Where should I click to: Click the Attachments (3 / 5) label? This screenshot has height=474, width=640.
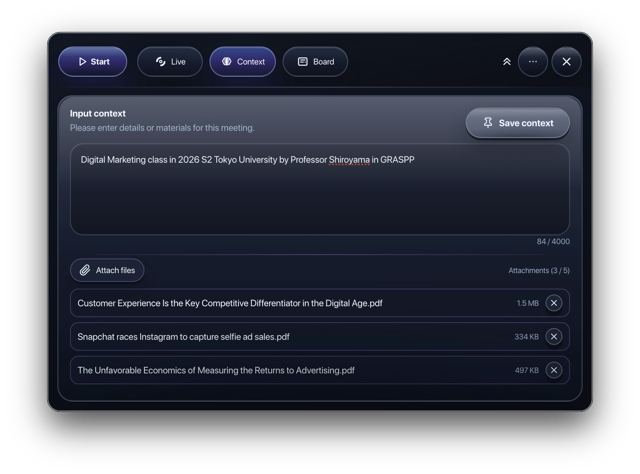tap(539, 270)
